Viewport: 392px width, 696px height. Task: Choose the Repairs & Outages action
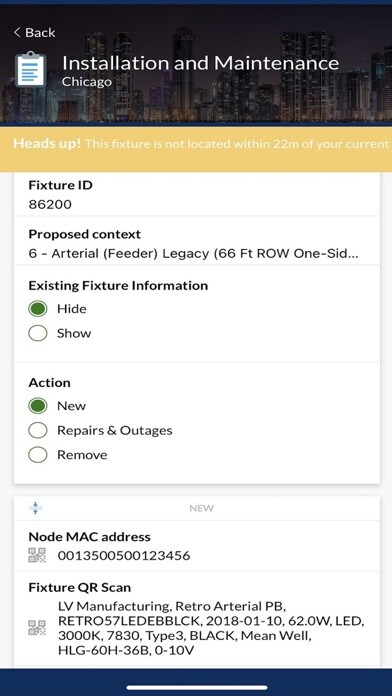coord(38,430)
